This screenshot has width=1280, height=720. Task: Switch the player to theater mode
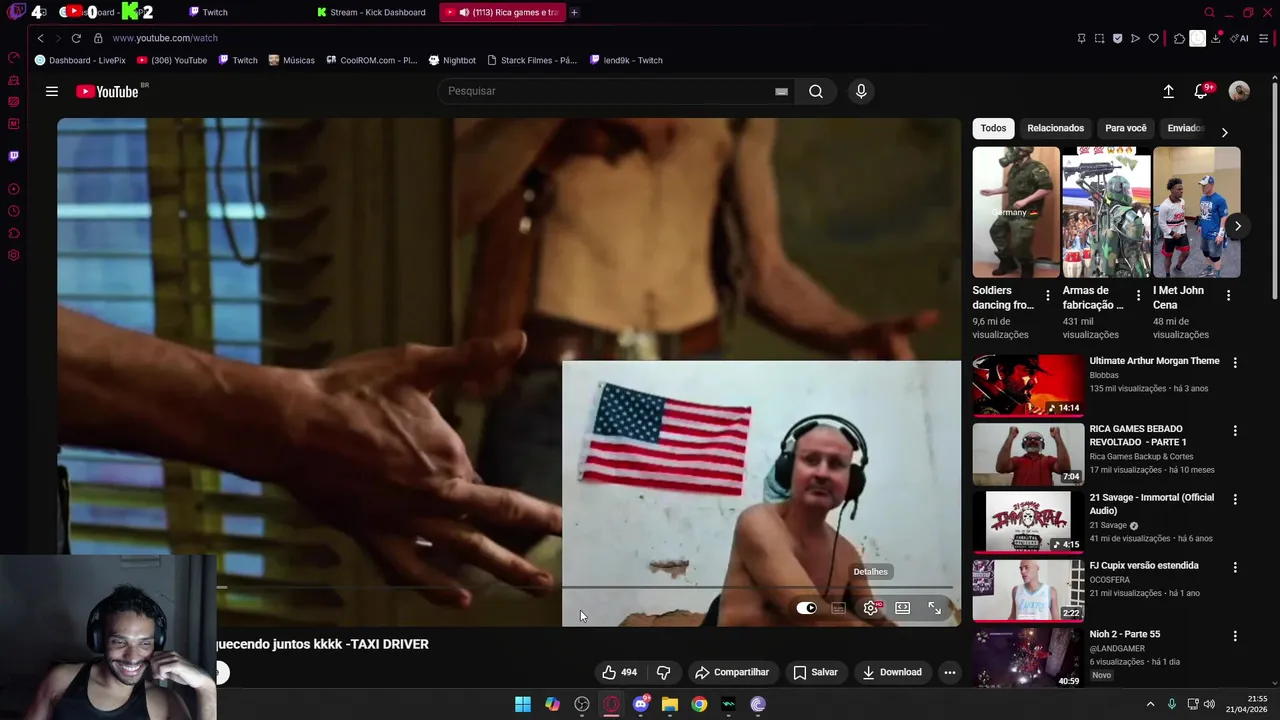(902, 608)
